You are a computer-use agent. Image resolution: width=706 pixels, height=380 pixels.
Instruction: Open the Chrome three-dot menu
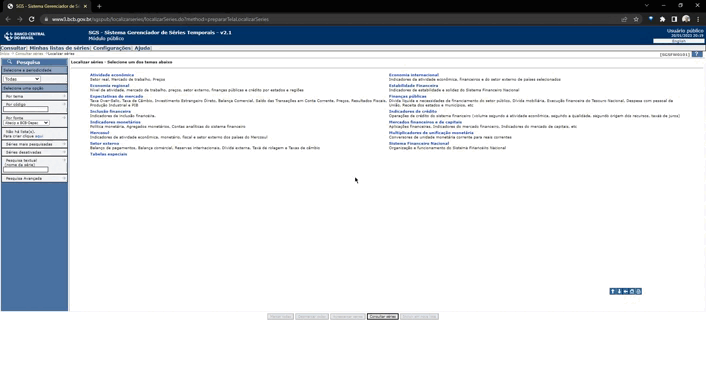(x=698, y=19)
